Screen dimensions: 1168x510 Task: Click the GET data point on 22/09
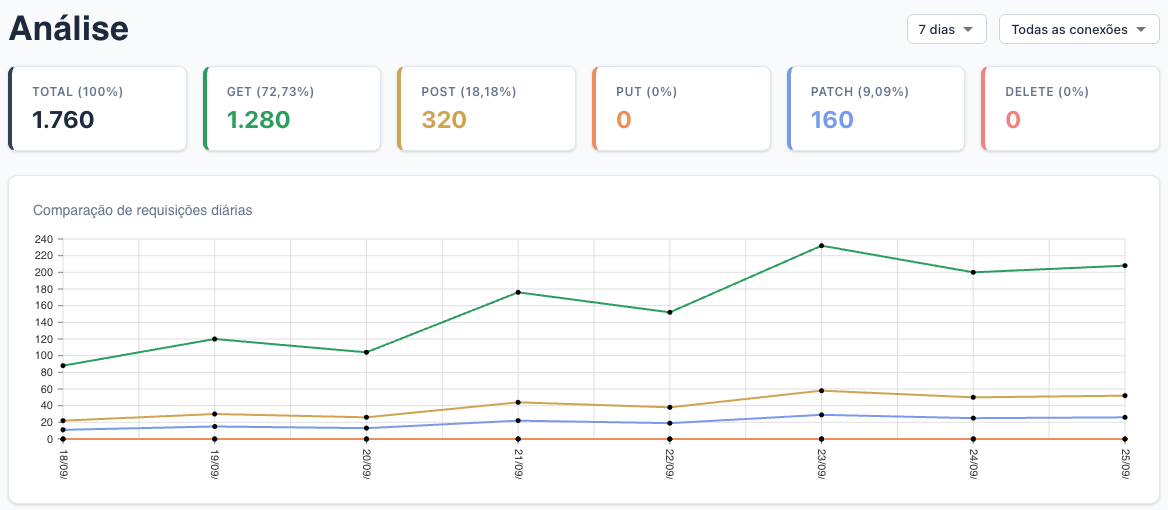click(x=670, y=312)
